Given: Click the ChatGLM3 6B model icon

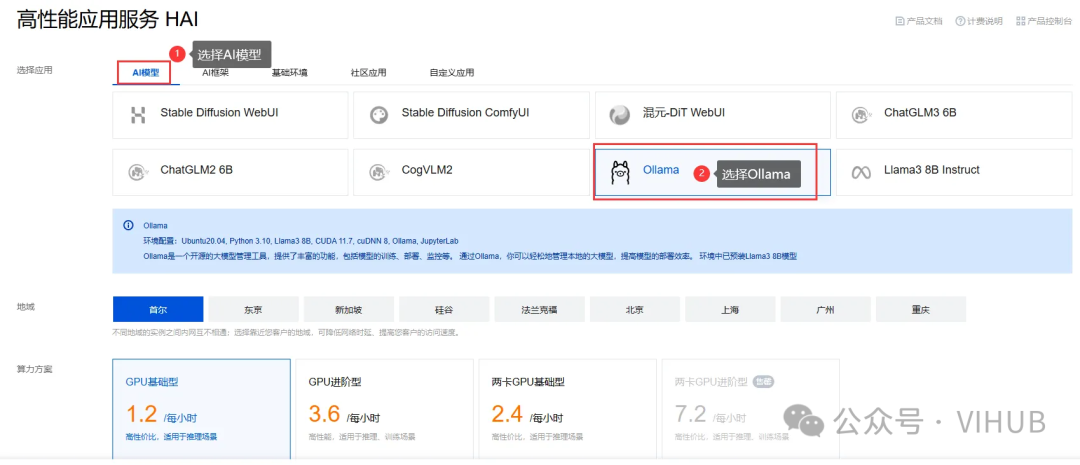Looking at the screenshot, I should point(860,115).
